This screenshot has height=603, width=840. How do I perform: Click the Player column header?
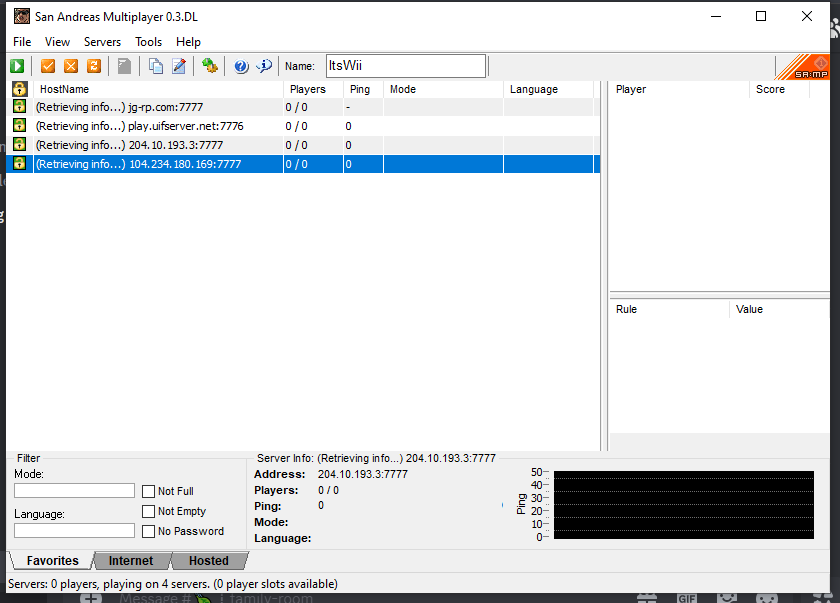tap(679, 89)
